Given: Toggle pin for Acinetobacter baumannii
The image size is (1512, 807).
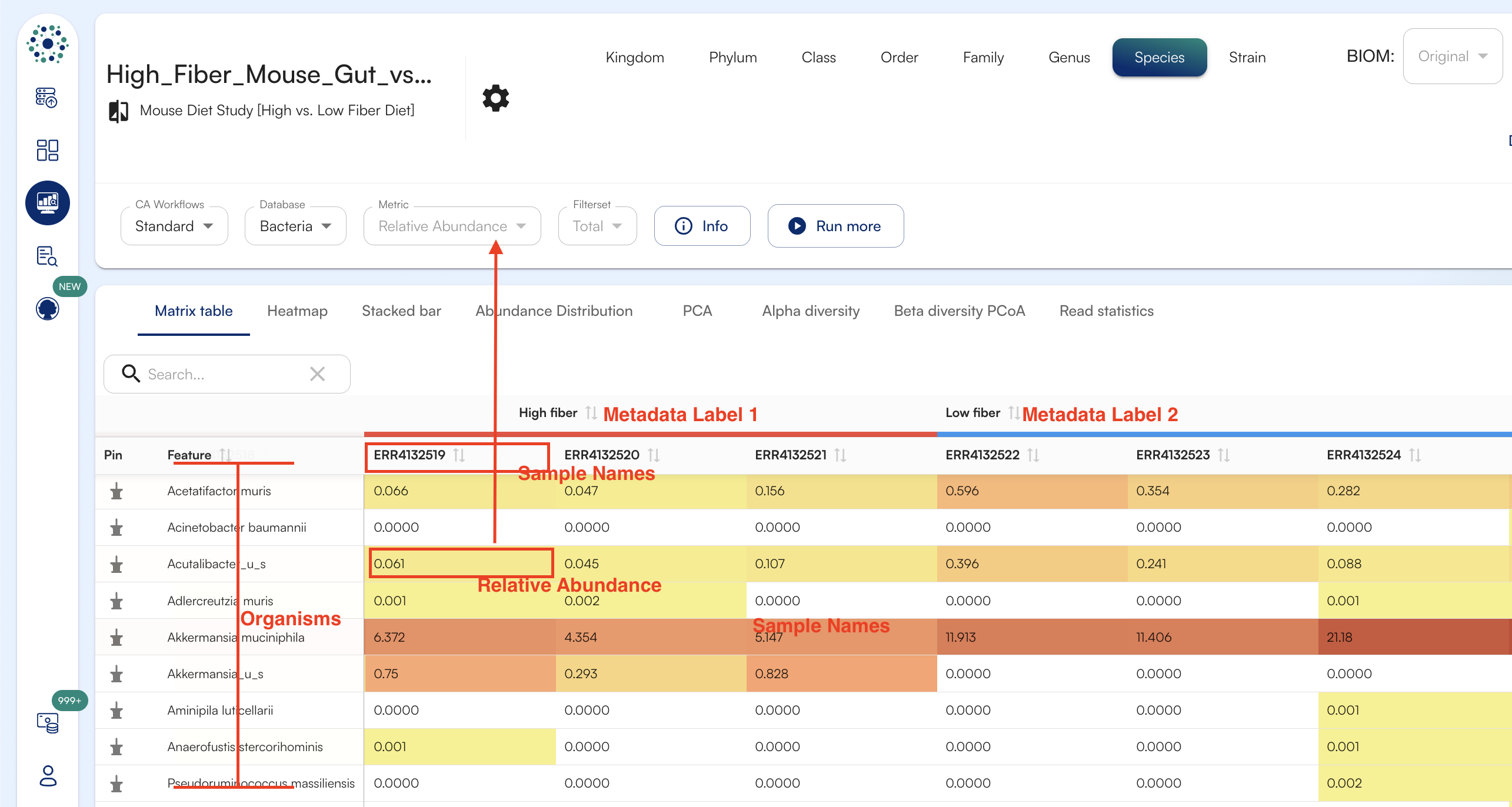Looking at the screenshot, I should pos(116,528).
